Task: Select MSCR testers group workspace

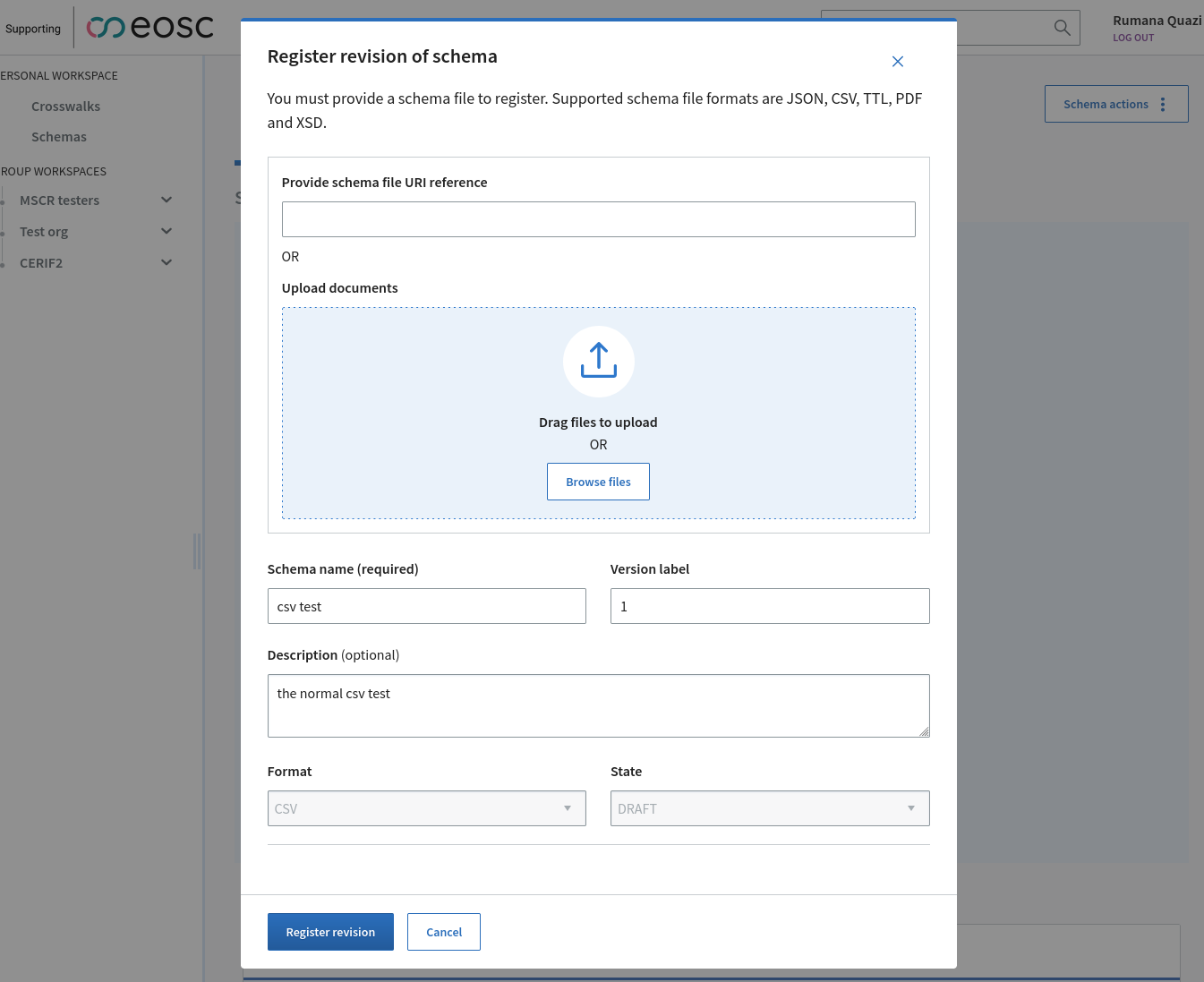Action: coord(59,201)
